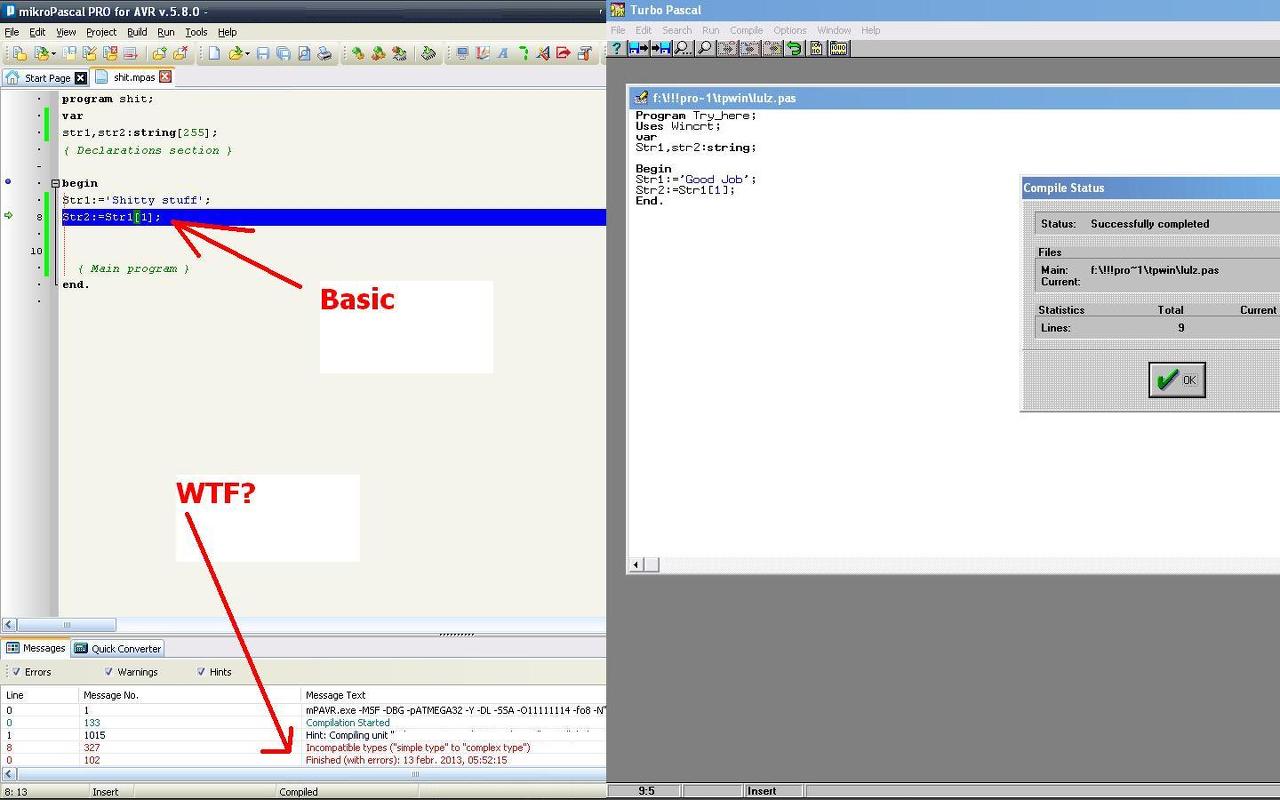This screenshot has height=800, width=1280.
Task: Click the Turbo Pascal Undo green arrow icon
Action: (794, 48)
